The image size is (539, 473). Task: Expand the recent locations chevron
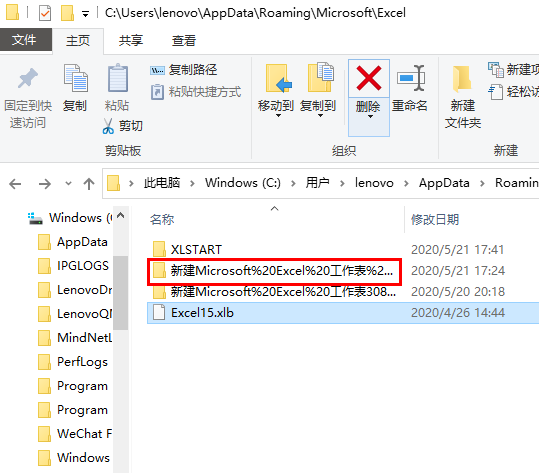(x=68, y=183)
